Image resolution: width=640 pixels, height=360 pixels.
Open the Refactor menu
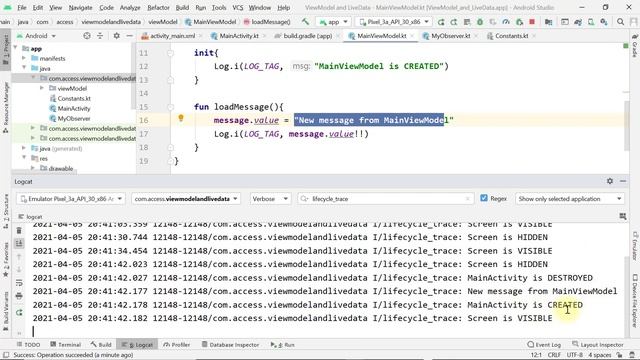click(158, 7)
